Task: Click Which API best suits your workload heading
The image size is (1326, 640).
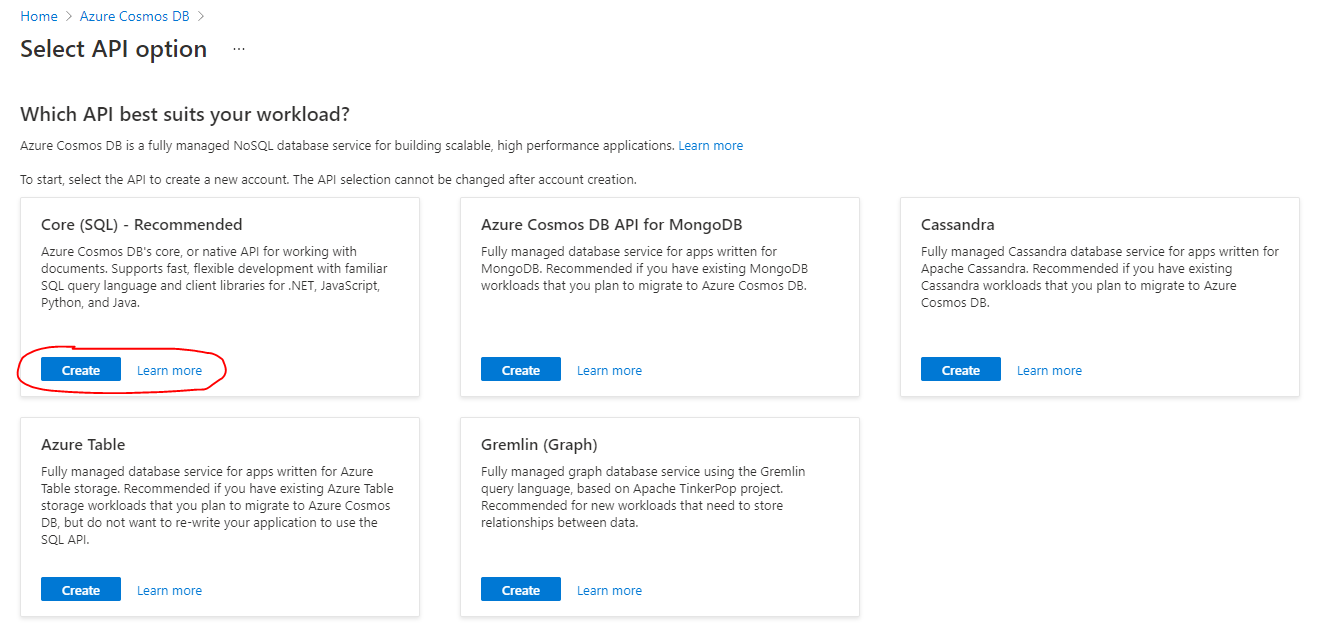Action: tap(185, 114)
